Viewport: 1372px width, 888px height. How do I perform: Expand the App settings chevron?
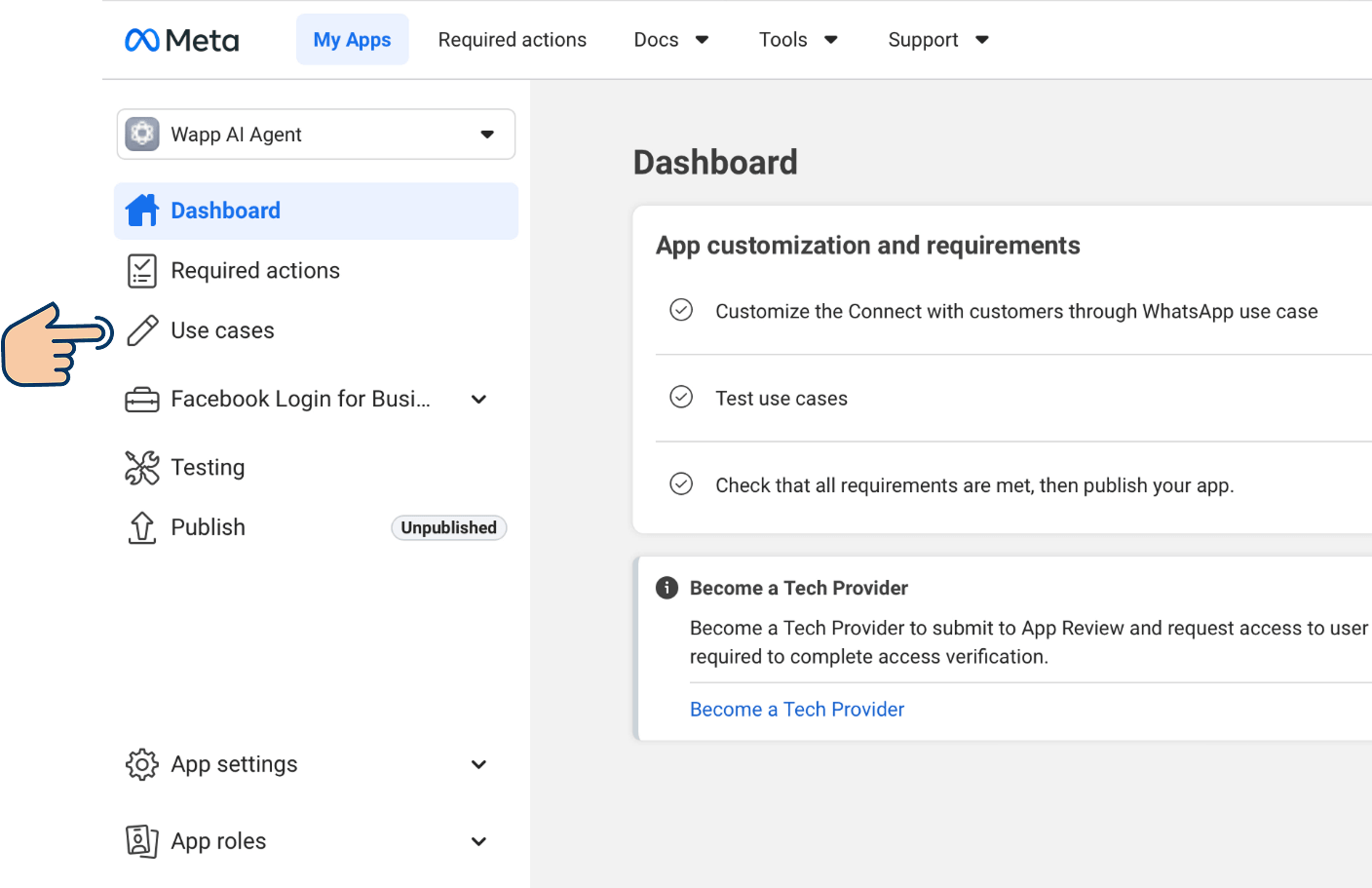point(478,764)
